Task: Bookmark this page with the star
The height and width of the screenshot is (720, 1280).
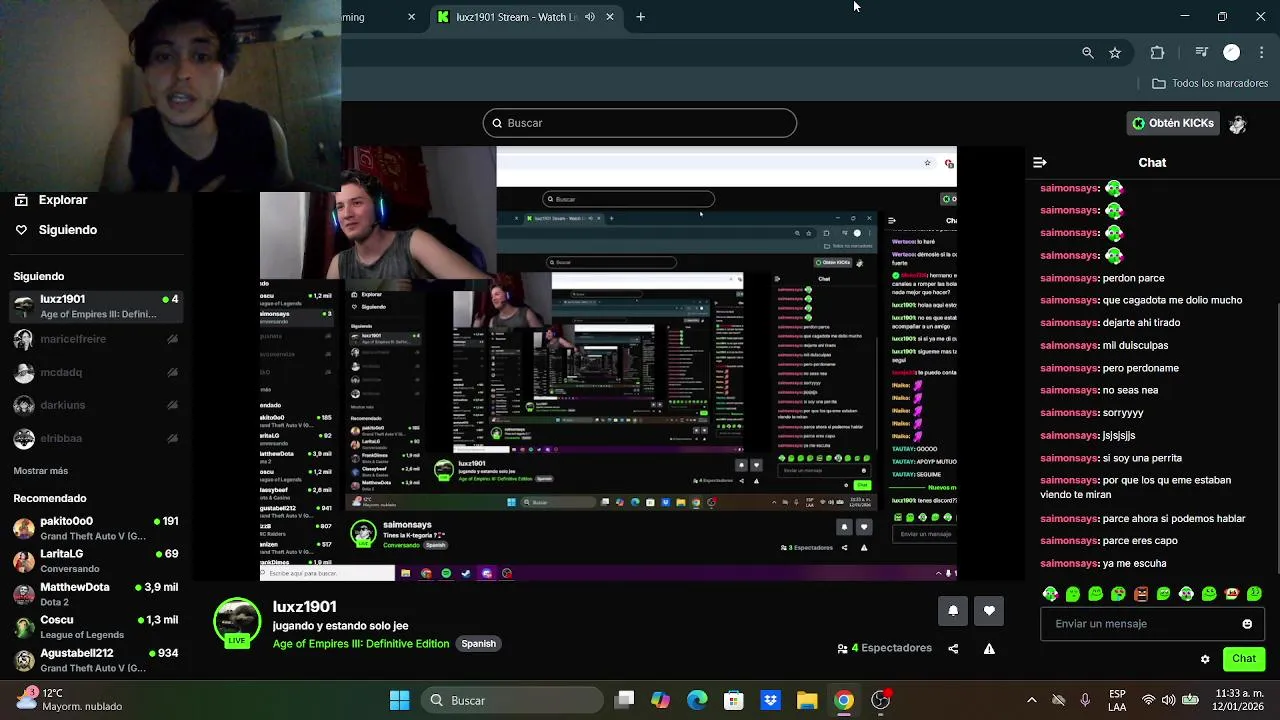Action: [x=1115, y=53]
